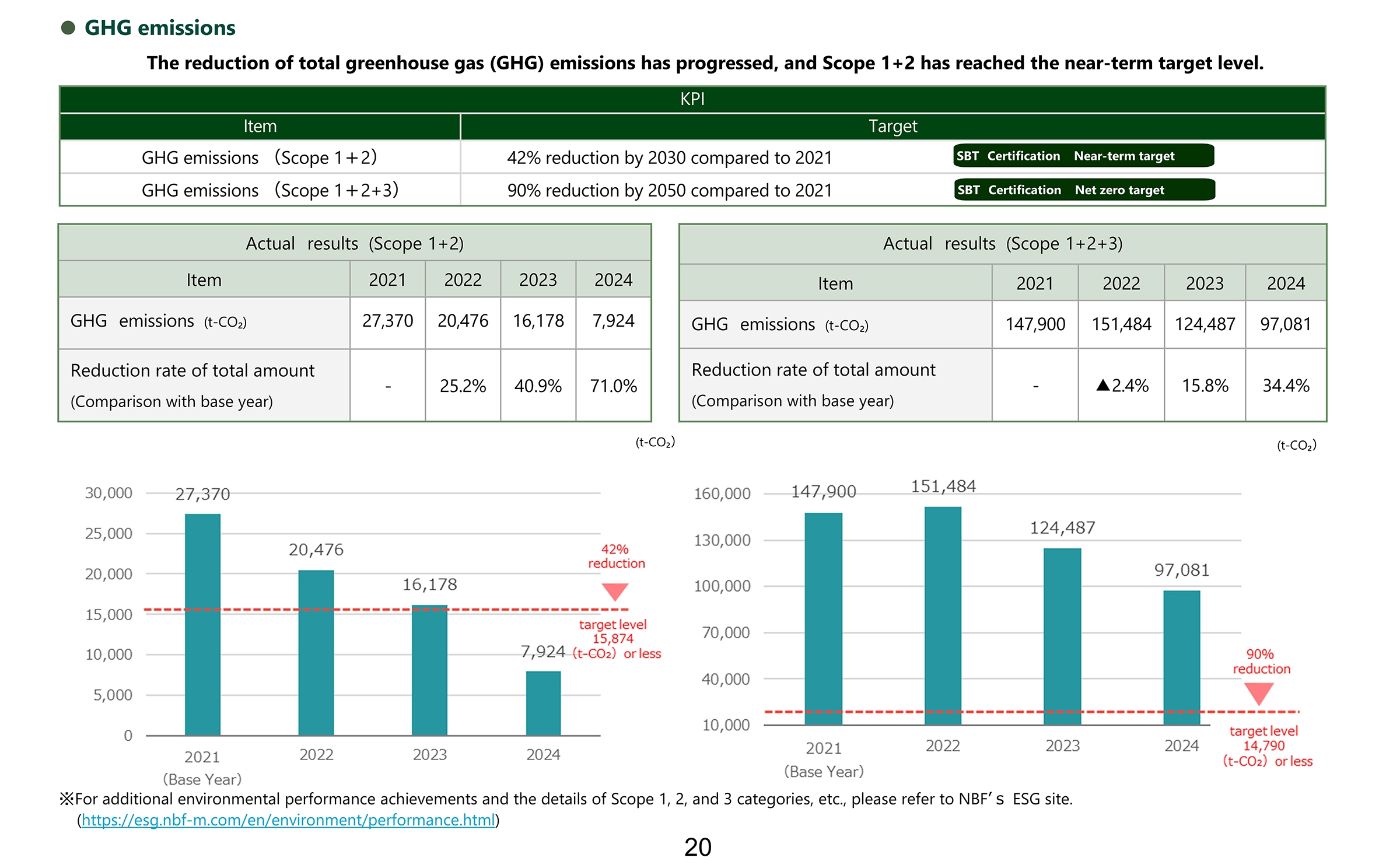Image resolution: width=1400 pixels, height=868 pixels.
Task: Click the 16,178 bar for 2023
Action: (x=429, y=670)
